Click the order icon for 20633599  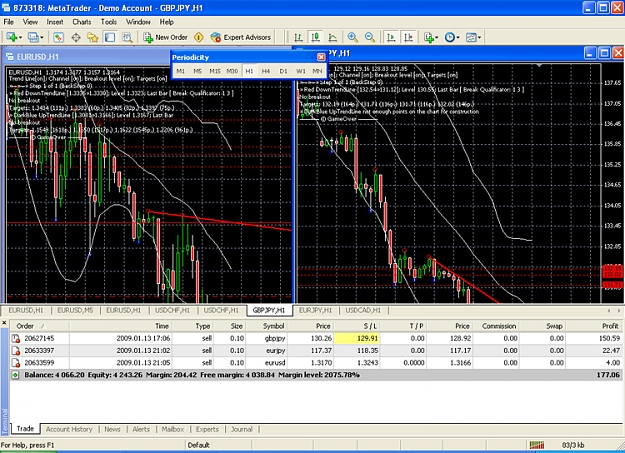point(16,363)
